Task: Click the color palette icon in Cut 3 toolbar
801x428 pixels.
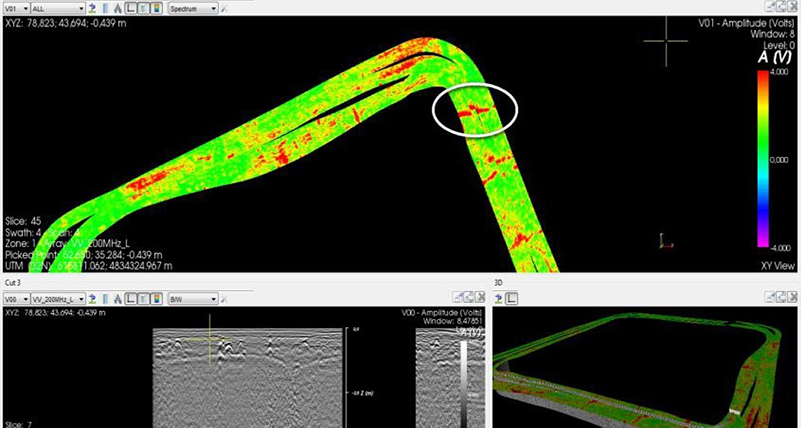Action: pyautogui.click(x=157, y=298)
